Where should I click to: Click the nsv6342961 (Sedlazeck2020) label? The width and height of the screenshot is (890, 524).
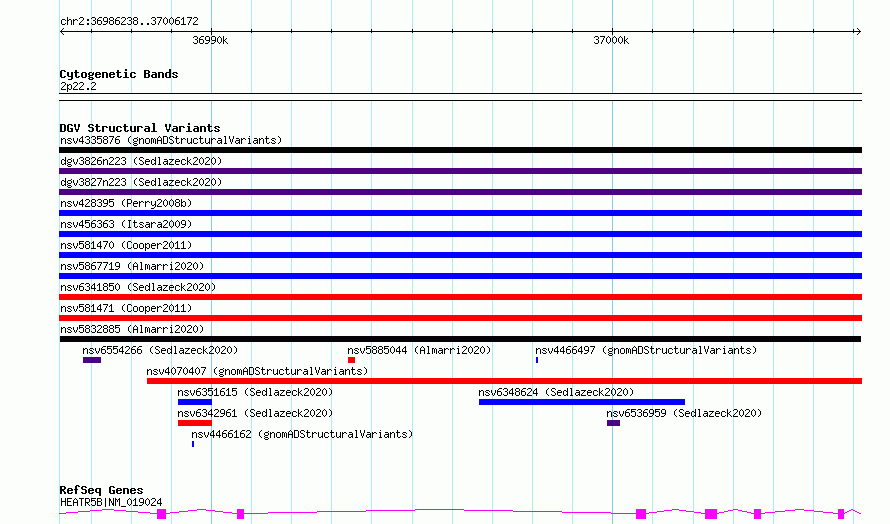coord(255,413)
